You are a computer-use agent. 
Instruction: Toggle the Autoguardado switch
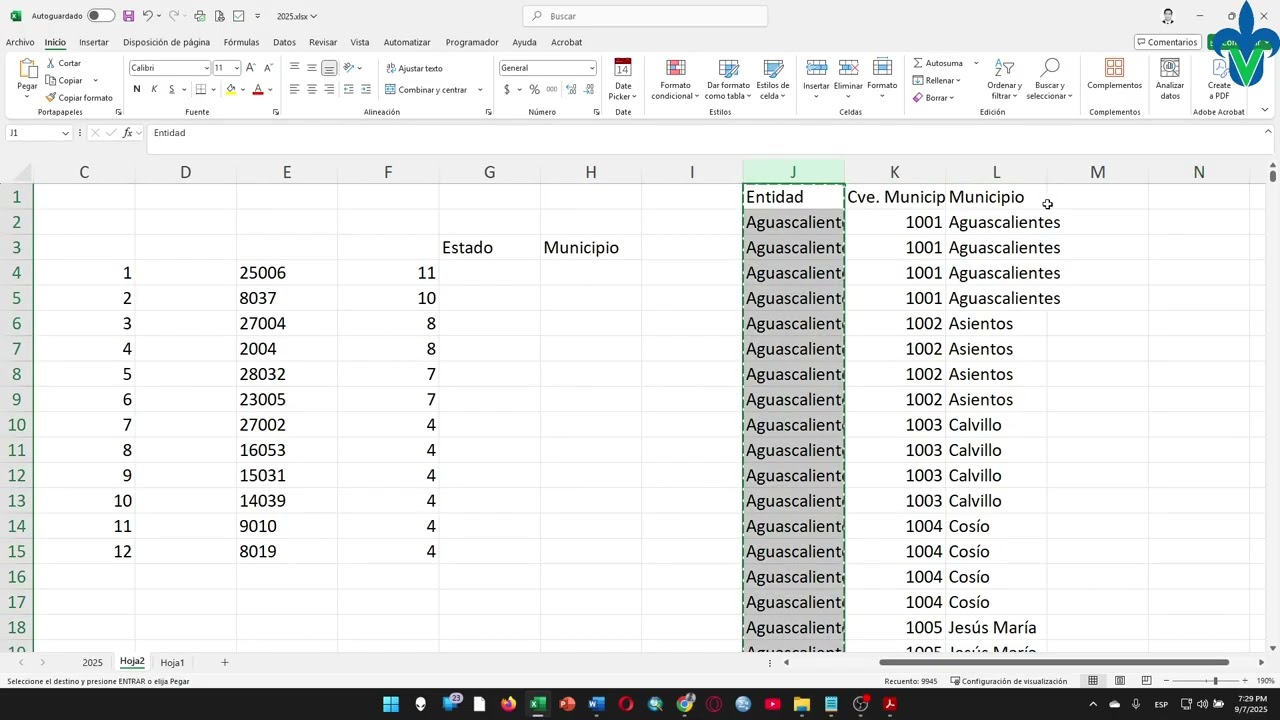100,16
